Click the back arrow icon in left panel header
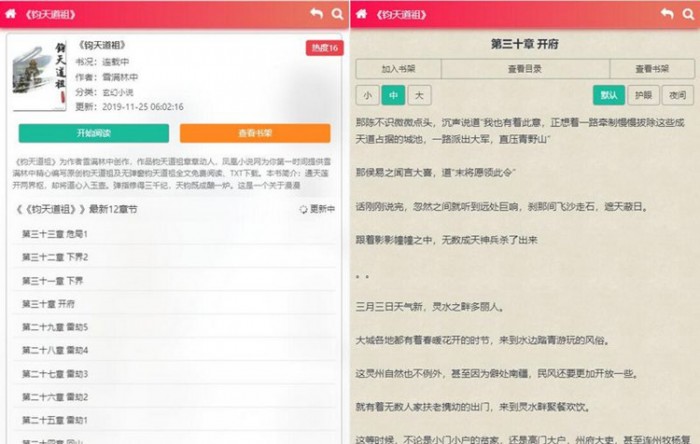 point(317,13)
